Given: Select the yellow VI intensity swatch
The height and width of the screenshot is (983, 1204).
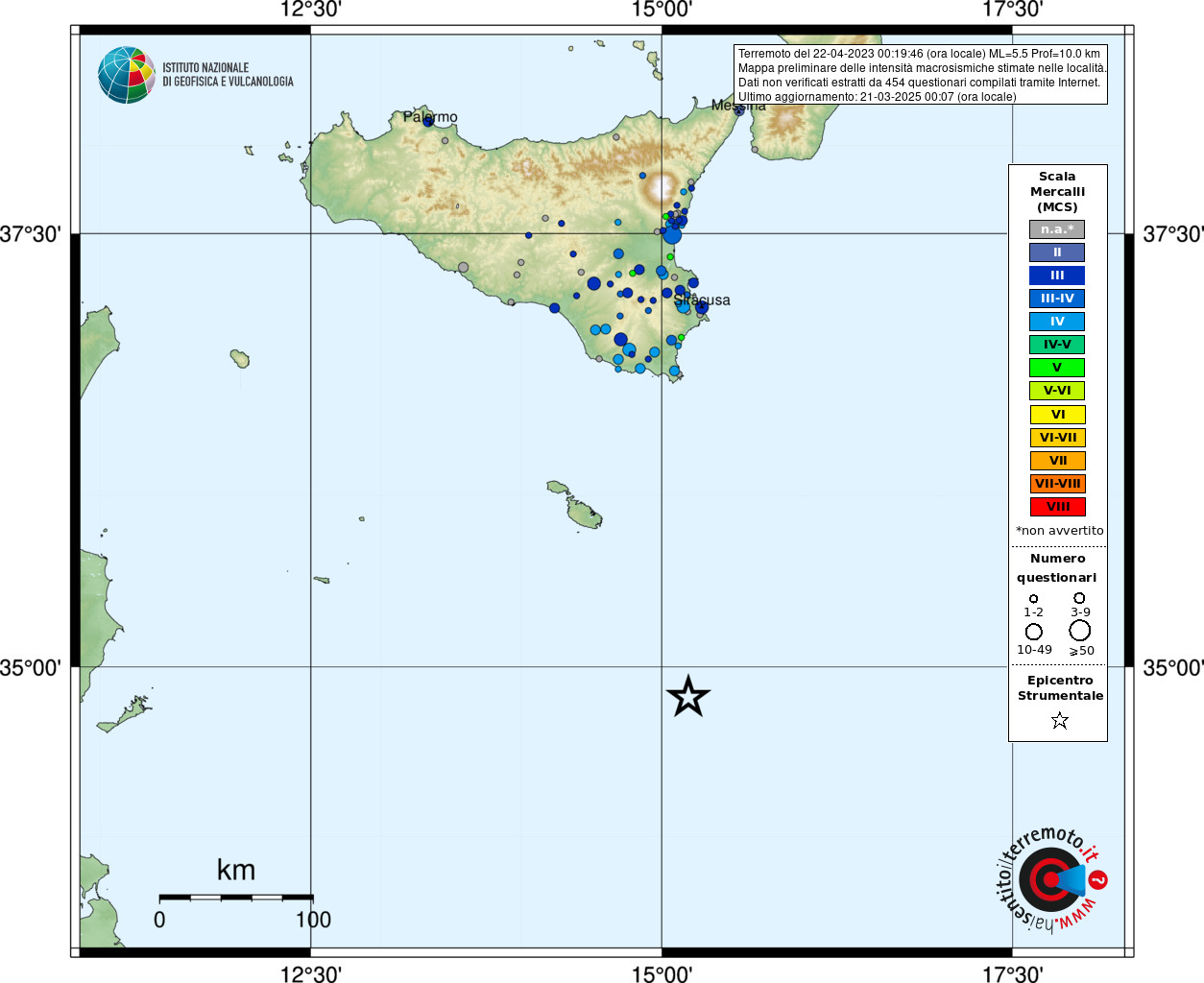Looking at the screenshot, I should [x=1057, y=415].
